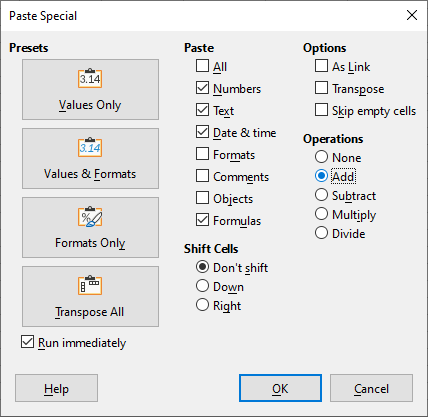Toggle the Date & time checkbox
This screenshot has height=417, width=428.
click(x=202, y=132)
